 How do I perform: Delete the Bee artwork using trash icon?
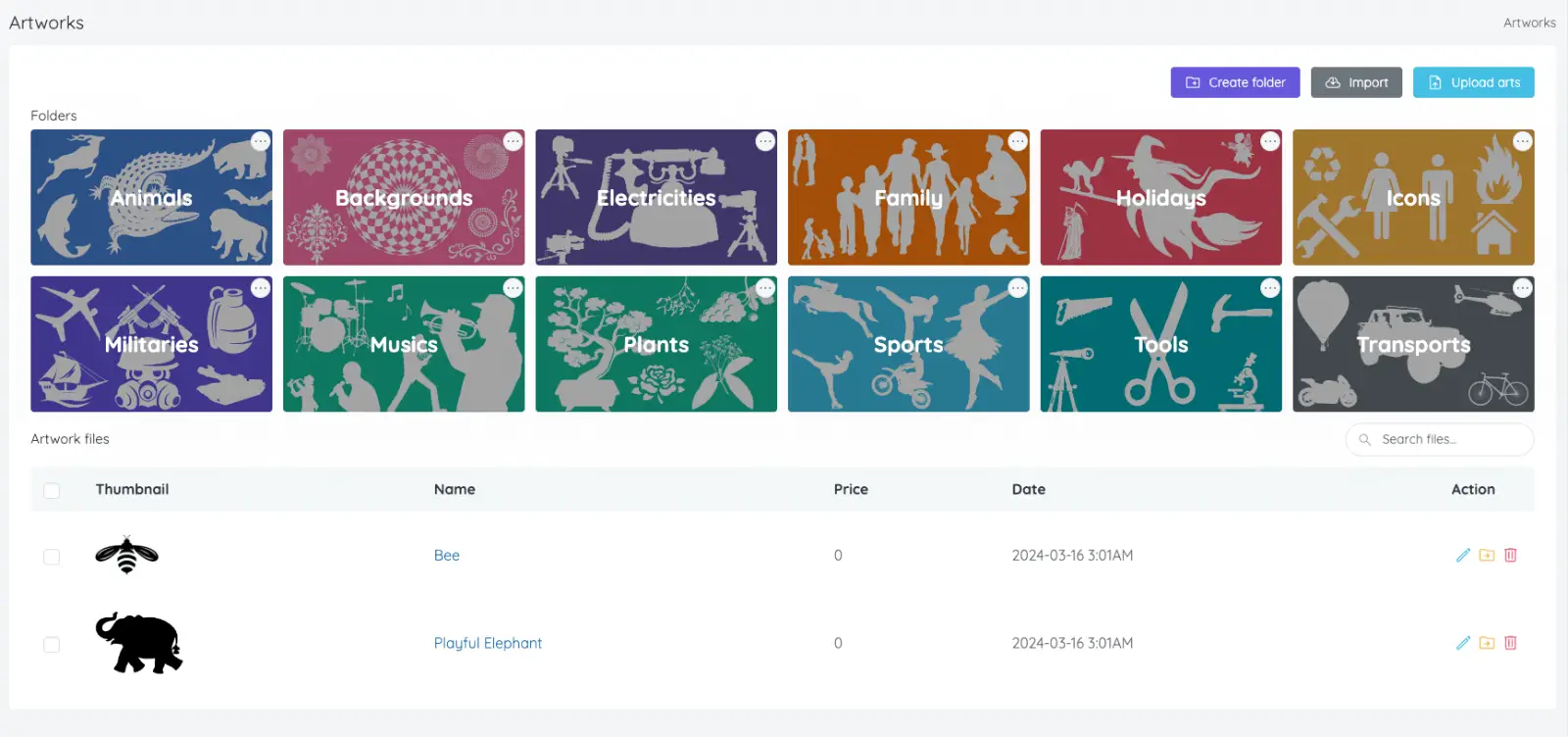[x=1510, y=555]
